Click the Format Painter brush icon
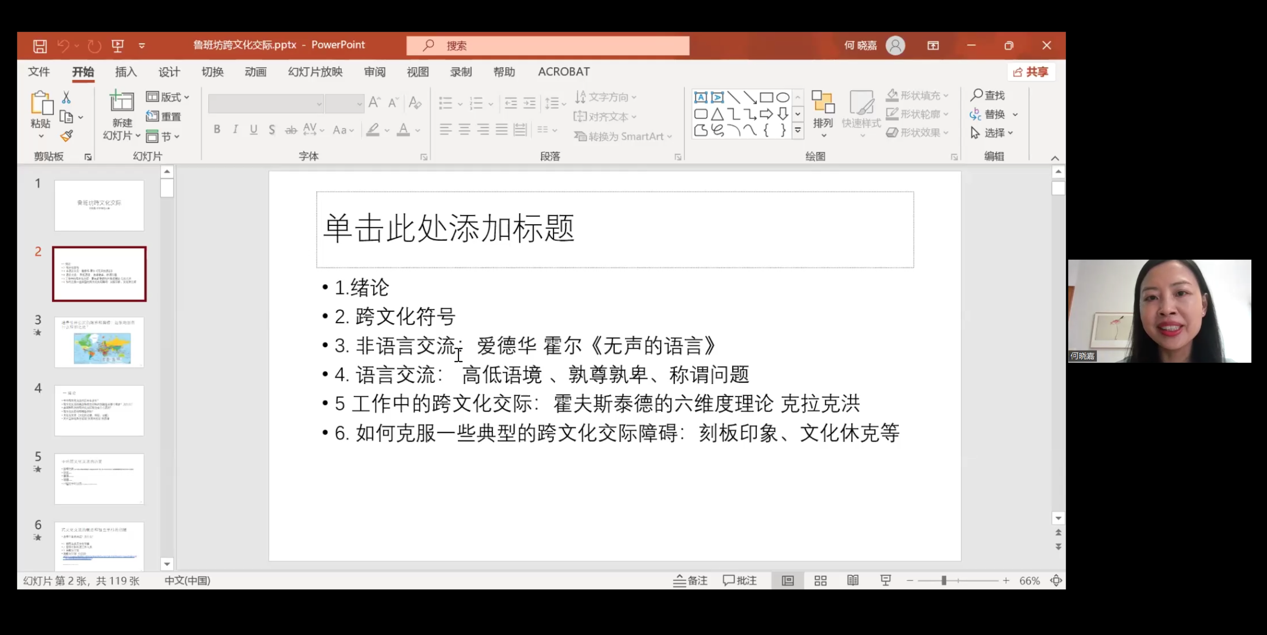This screenshot has height=635, width=1267. coord(66,136)
